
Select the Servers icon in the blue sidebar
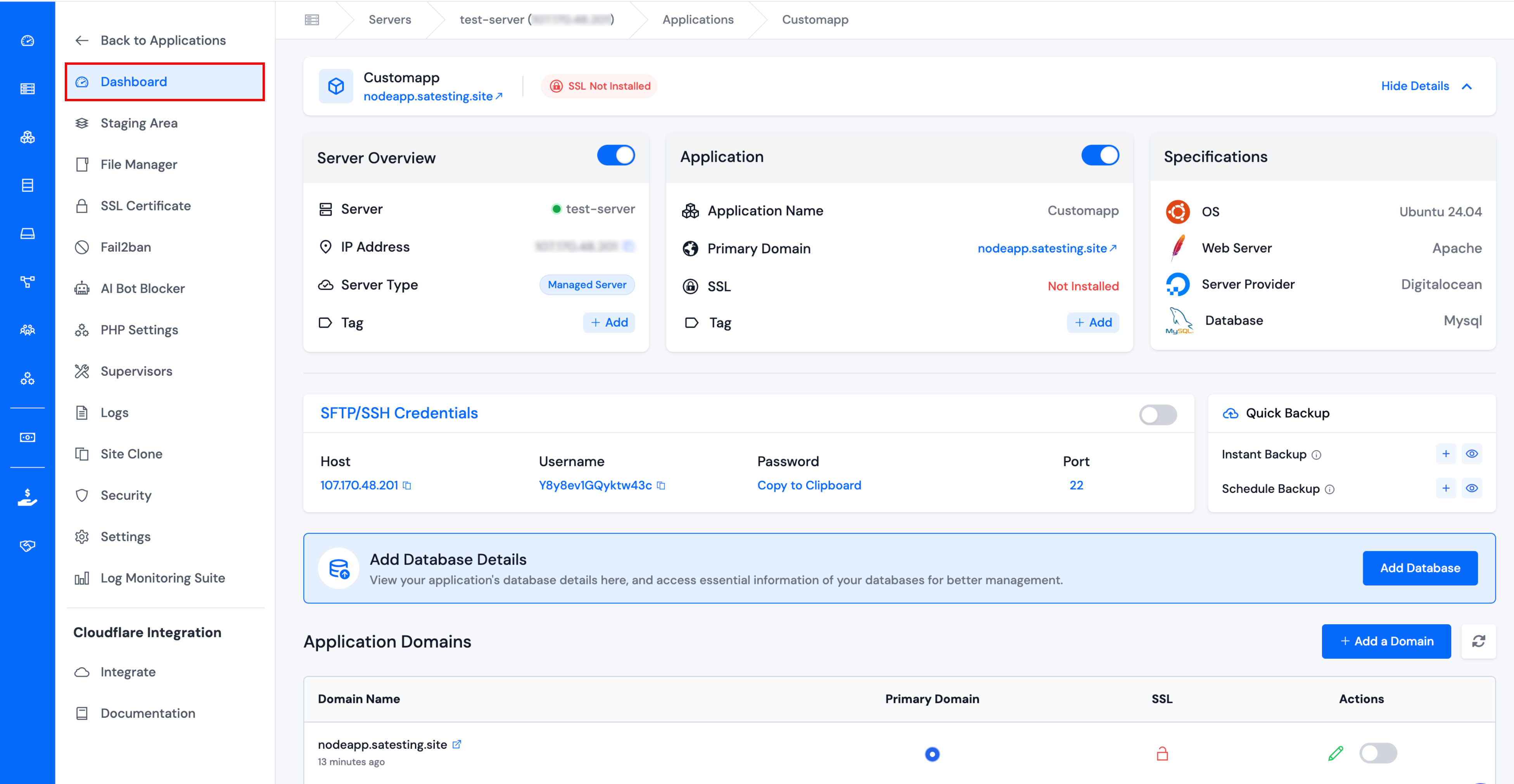click(x=27, y=88)
